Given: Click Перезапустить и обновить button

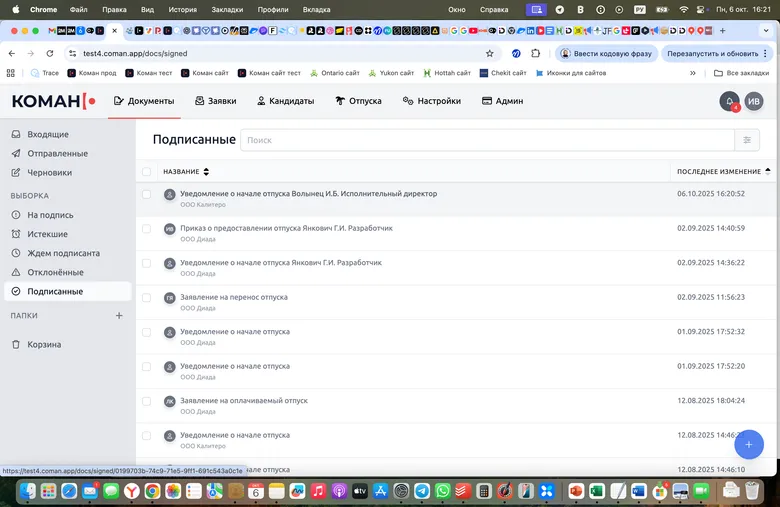Looking at the screenshot, I should 713,53.
